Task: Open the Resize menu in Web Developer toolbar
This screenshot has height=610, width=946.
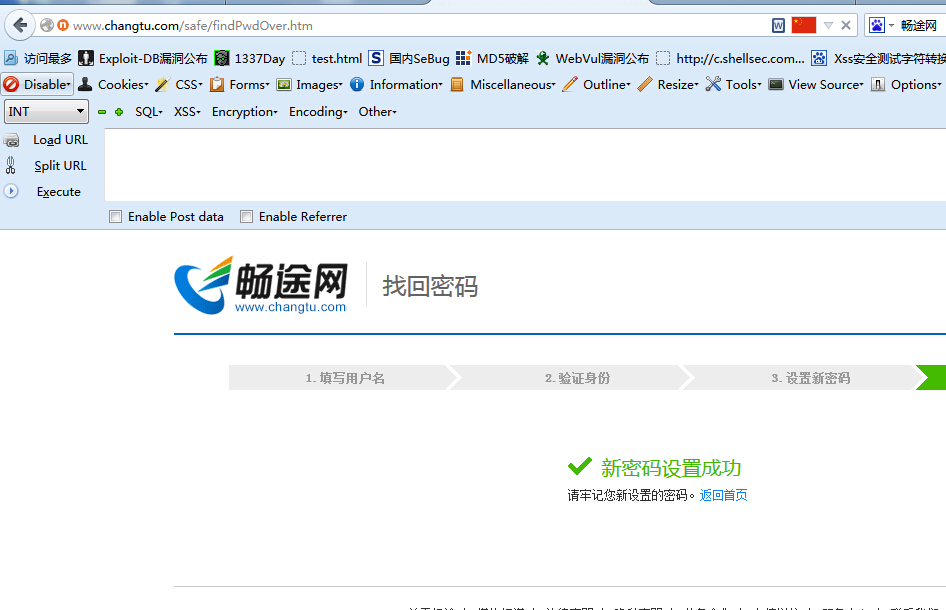Action: click(x=668, y=84)
